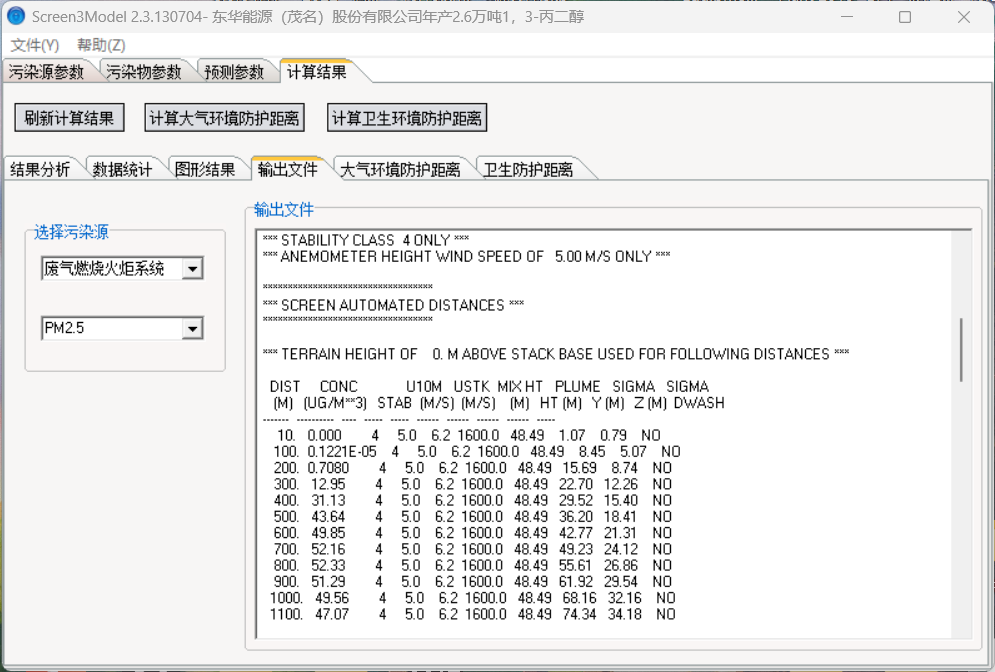Switch to the 污染物参数 tab
This screenshot has height=672, width=995.
(144, 72)
